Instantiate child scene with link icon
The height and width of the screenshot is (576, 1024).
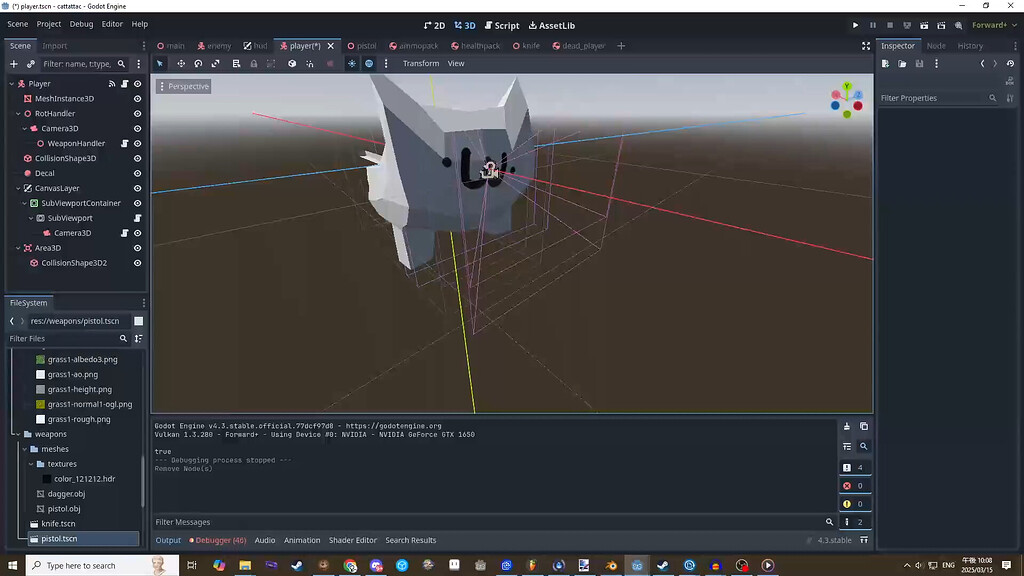31,64
